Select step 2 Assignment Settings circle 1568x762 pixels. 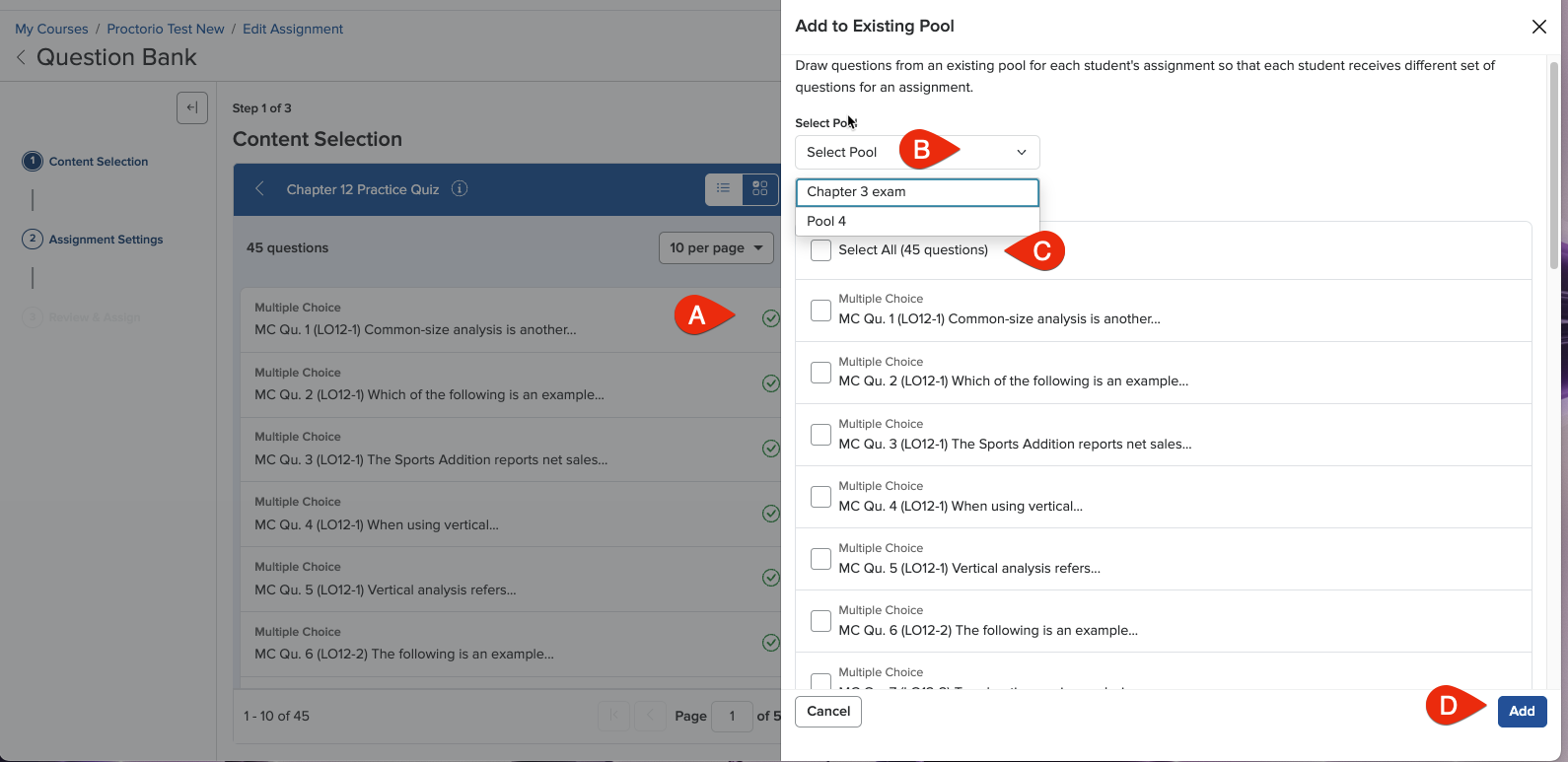[x=33, y=239]
